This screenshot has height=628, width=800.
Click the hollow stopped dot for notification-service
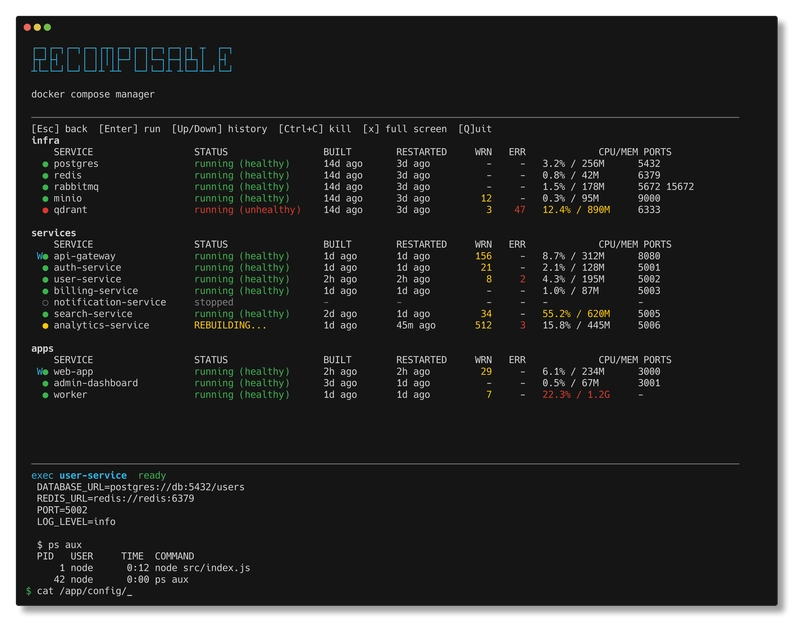tap(45, 302)
